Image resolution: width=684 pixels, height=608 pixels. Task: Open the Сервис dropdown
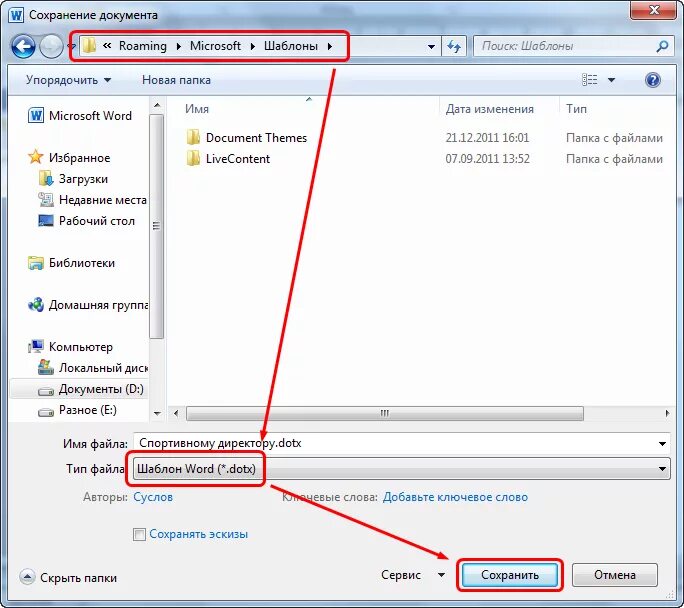413,575
